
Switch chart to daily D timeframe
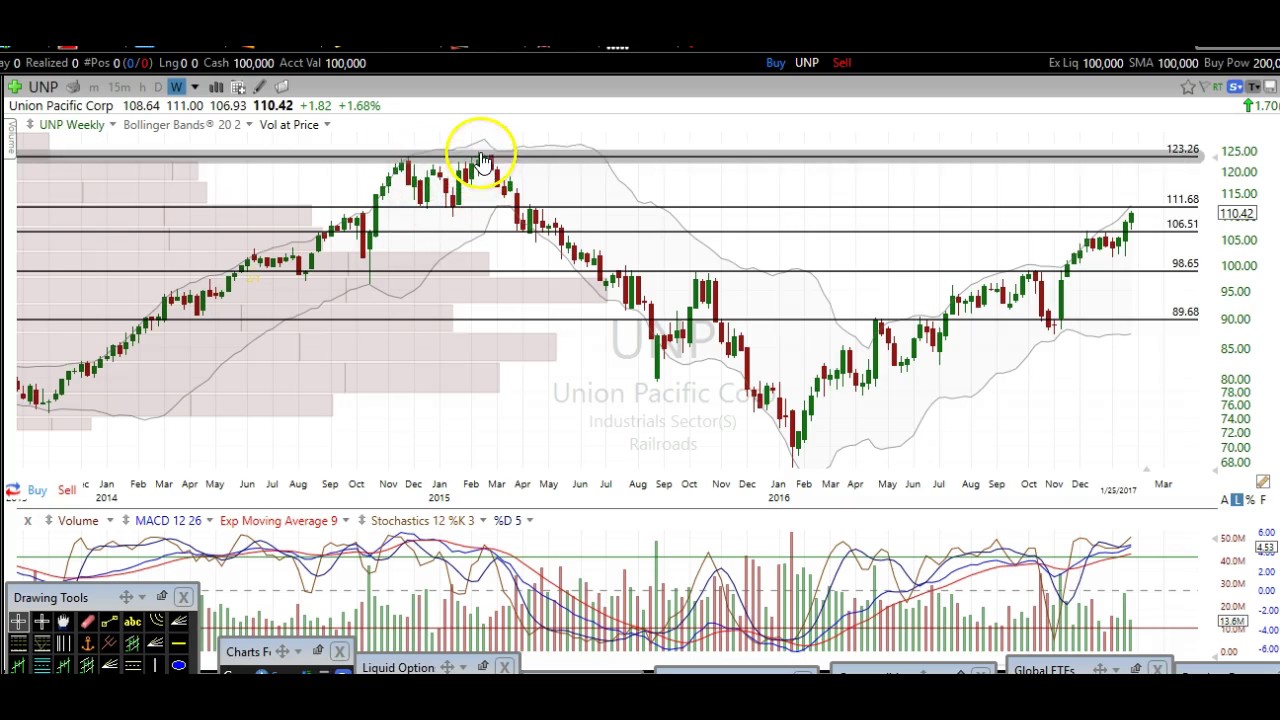pyautogui.click(x=158, y=87)
